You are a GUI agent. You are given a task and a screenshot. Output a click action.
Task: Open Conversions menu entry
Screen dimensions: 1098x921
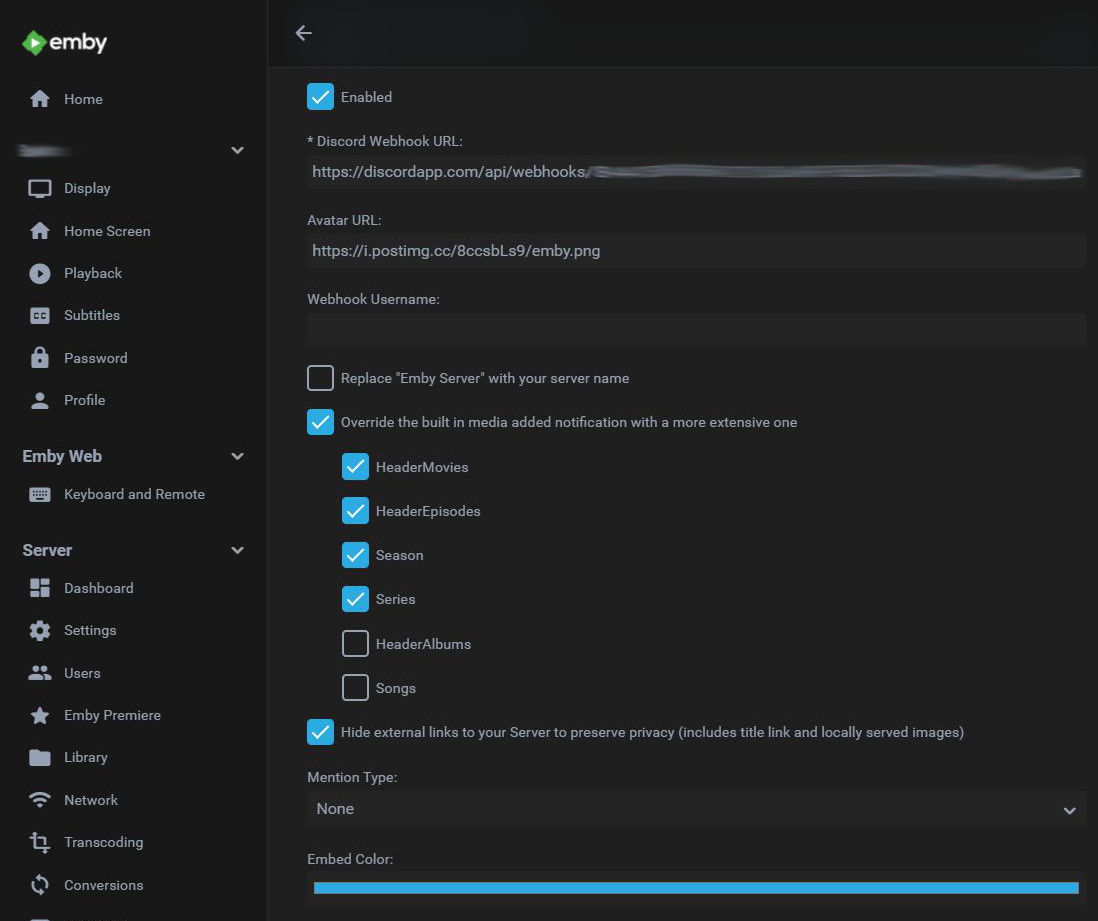point(104,885)
